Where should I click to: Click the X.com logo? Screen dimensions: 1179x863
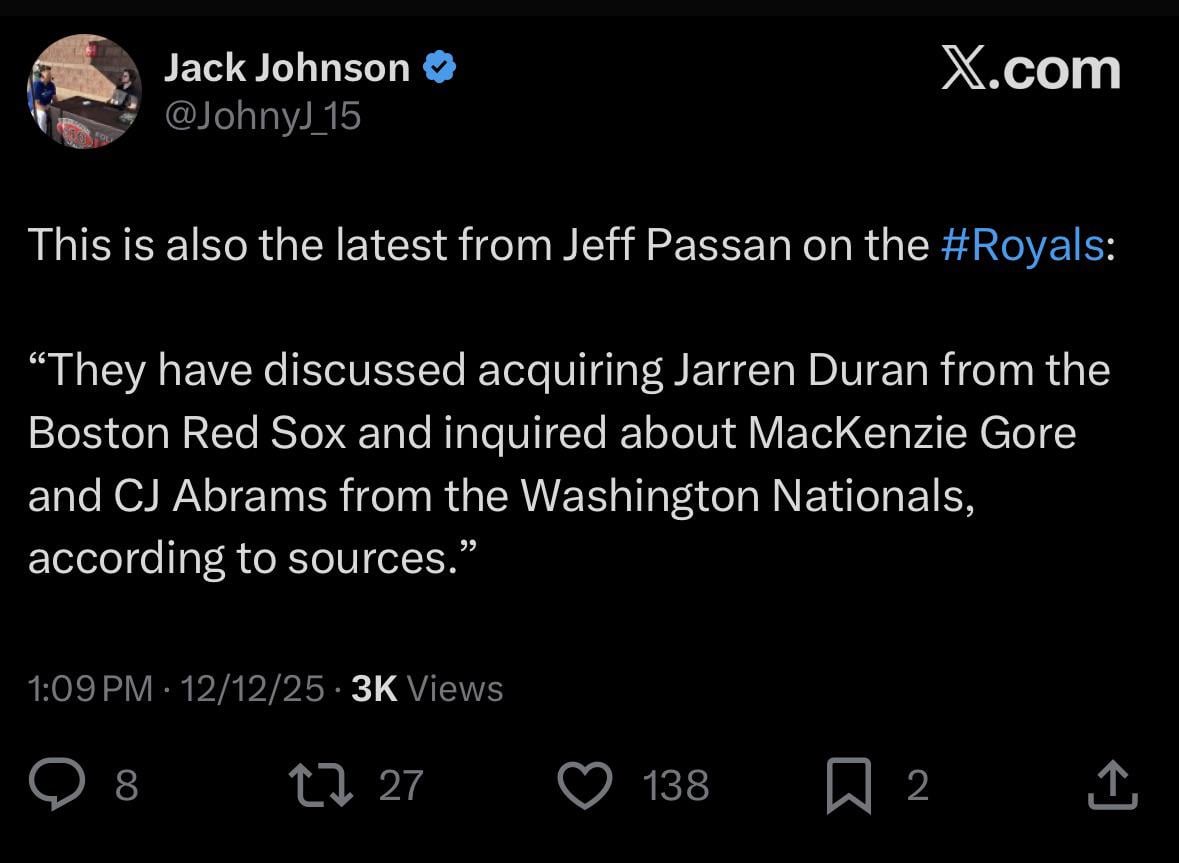(x=1032, y=68)
